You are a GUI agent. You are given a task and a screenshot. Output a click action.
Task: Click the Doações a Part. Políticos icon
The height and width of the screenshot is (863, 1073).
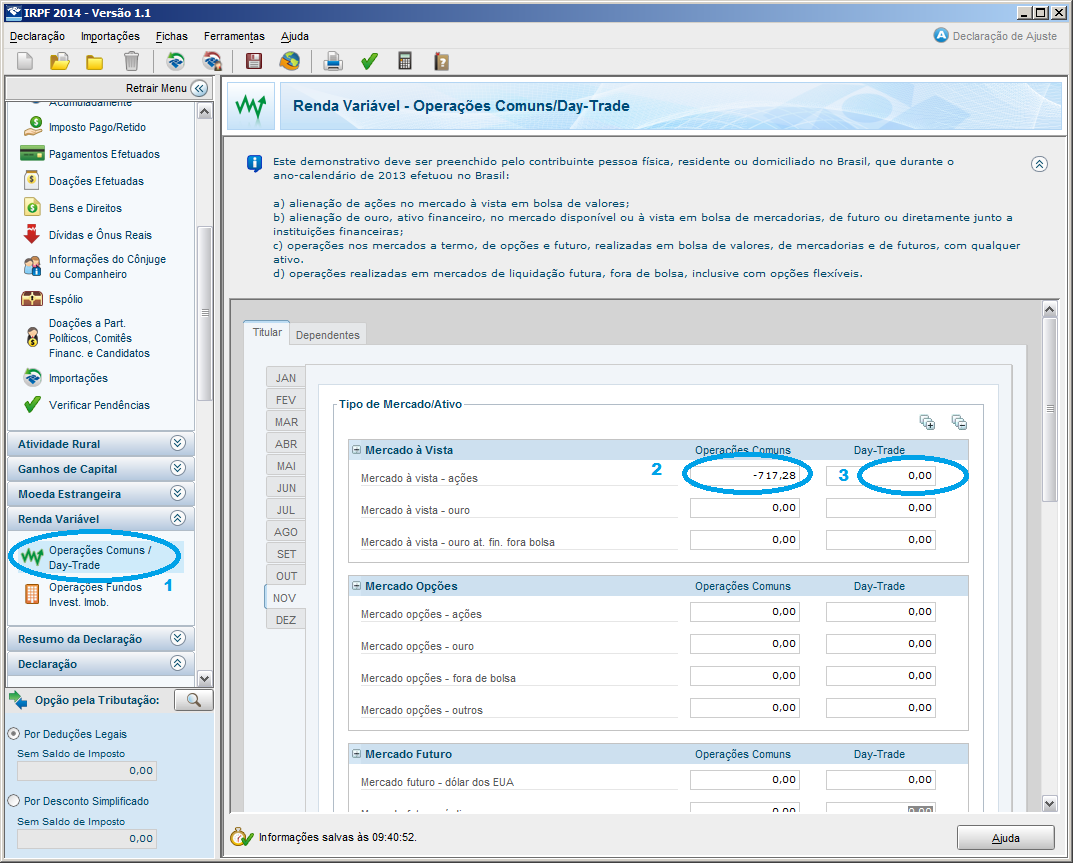click(x=32, y=337)
